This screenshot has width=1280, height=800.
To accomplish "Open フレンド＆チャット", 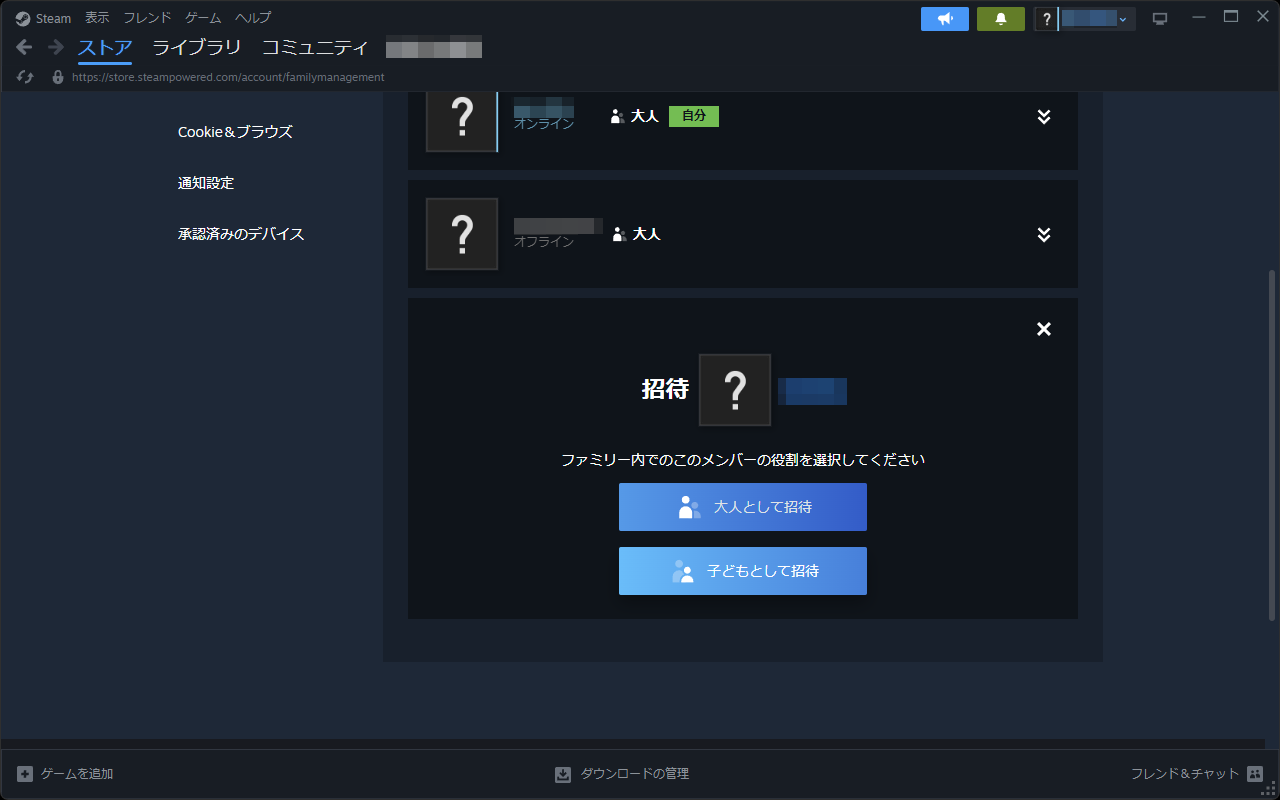I will point(1197,774).
